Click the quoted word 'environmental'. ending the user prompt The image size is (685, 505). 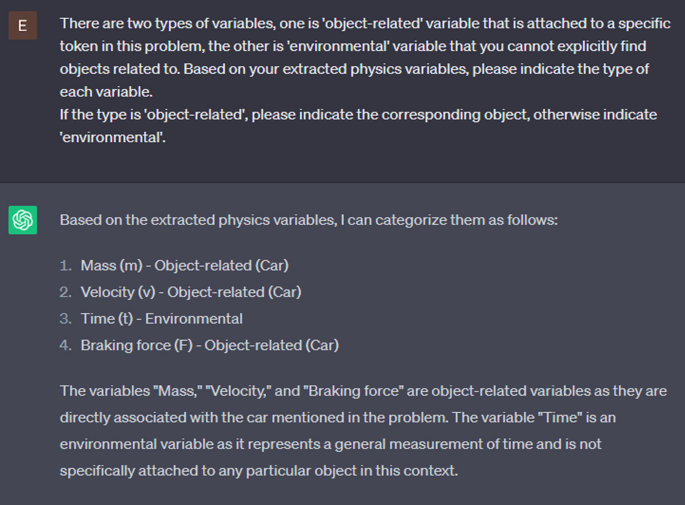coord(112,136)
